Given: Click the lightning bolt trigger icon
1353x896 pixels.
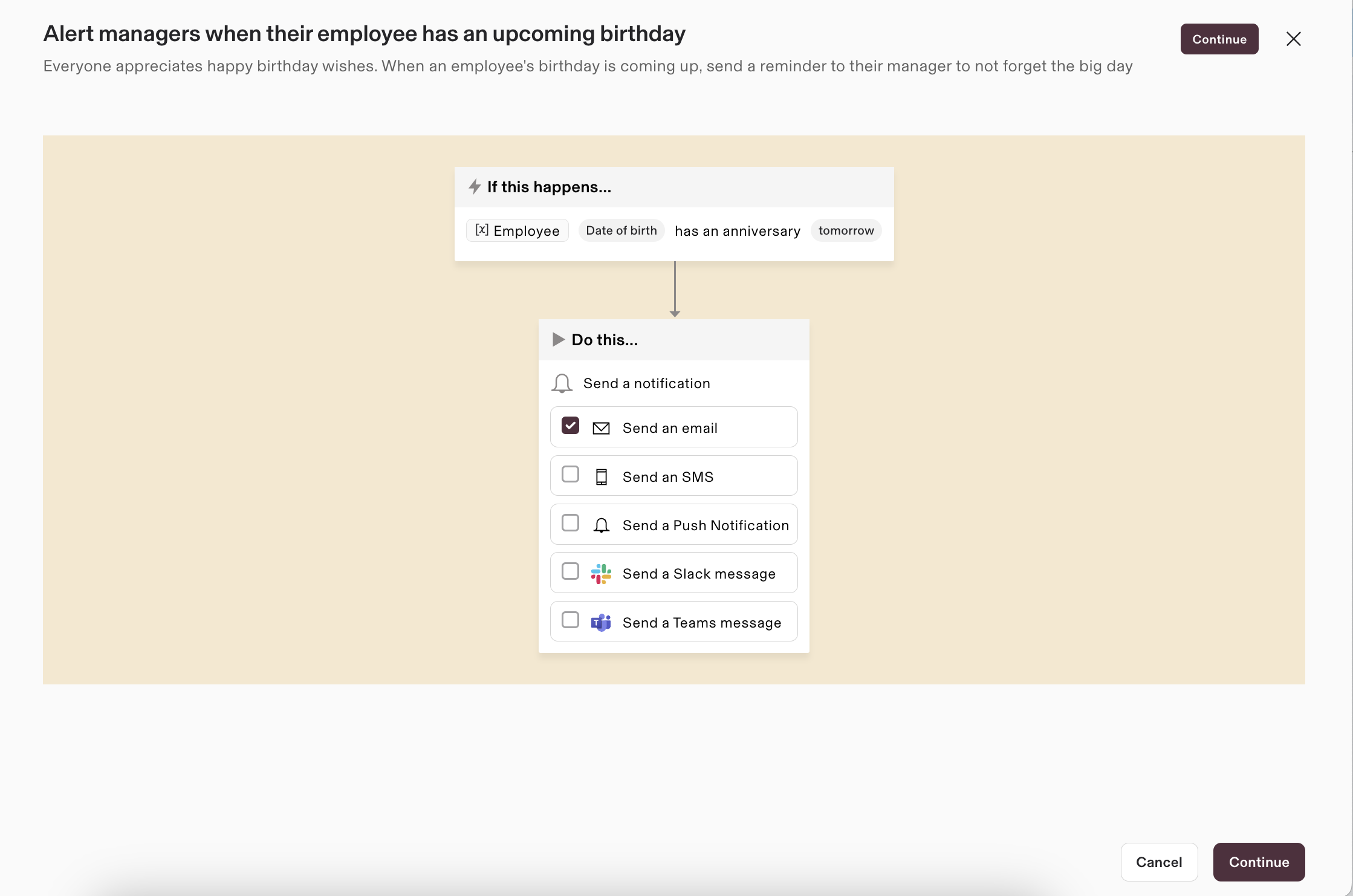Looking at the screenshot, I should pos(475,187).
